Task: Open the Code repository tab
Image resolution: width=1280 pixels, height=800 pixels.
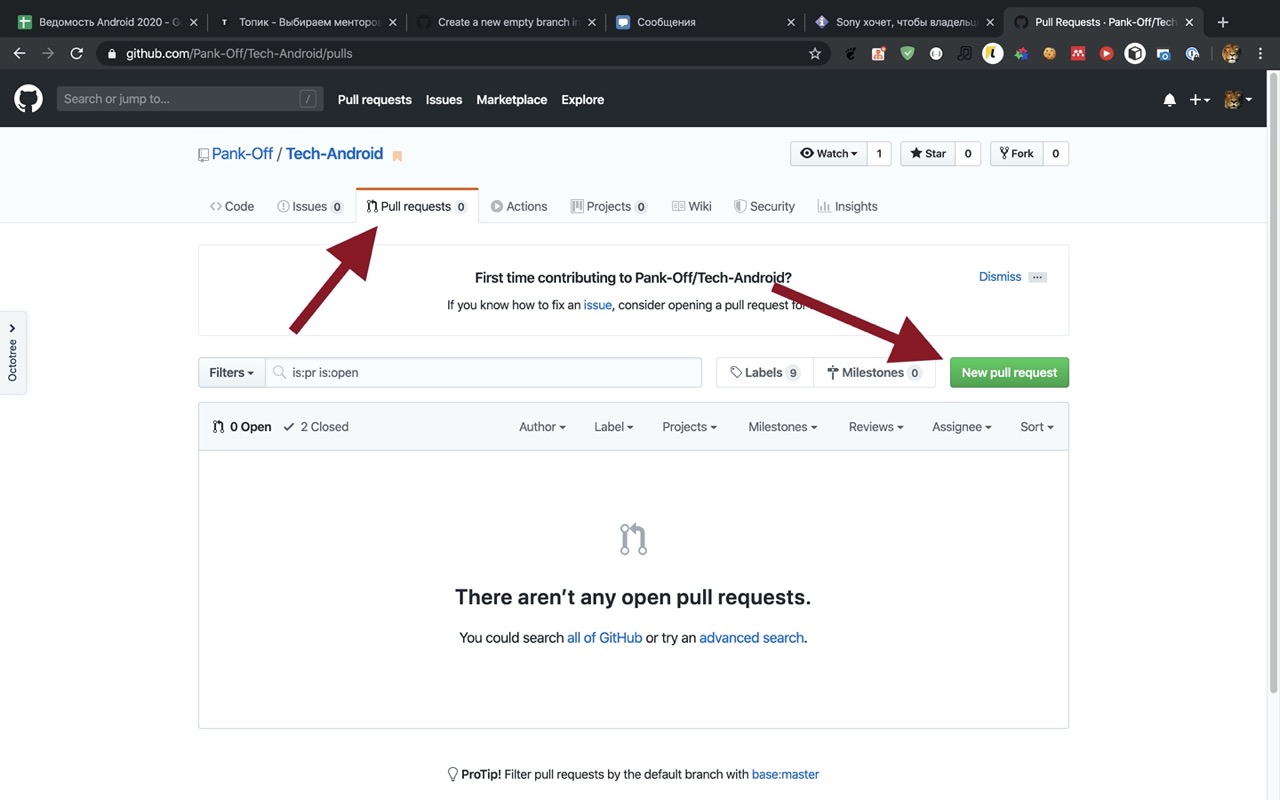Action: (x=232, y=206)
